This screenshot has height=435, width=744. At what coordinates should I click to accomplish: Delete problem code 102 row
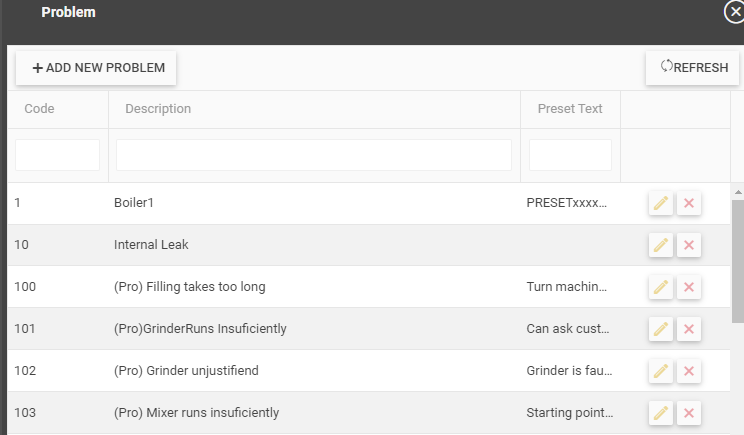[689, 371]
